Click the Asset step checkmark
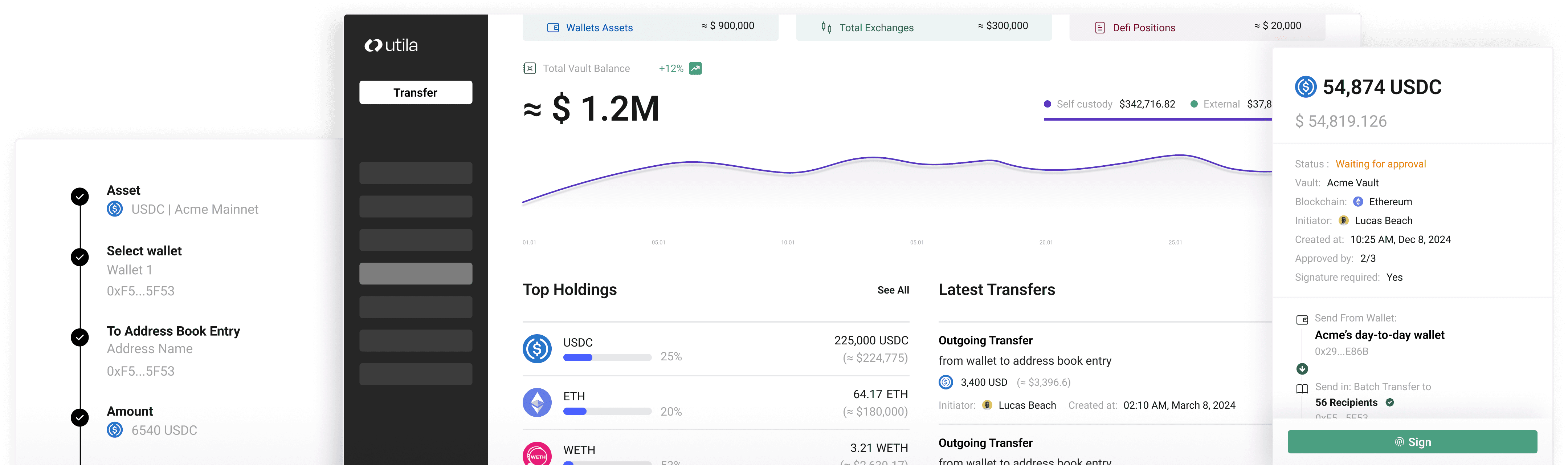This screenshot has height=465, width=1568. 80,196
